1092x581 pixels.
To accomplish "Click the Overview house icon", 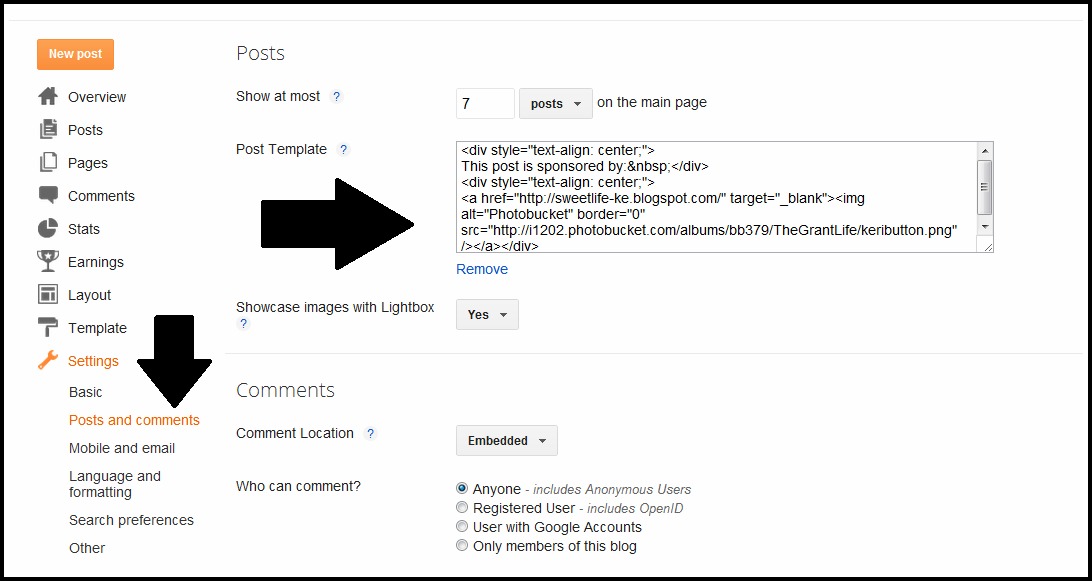I will (48, 97).
